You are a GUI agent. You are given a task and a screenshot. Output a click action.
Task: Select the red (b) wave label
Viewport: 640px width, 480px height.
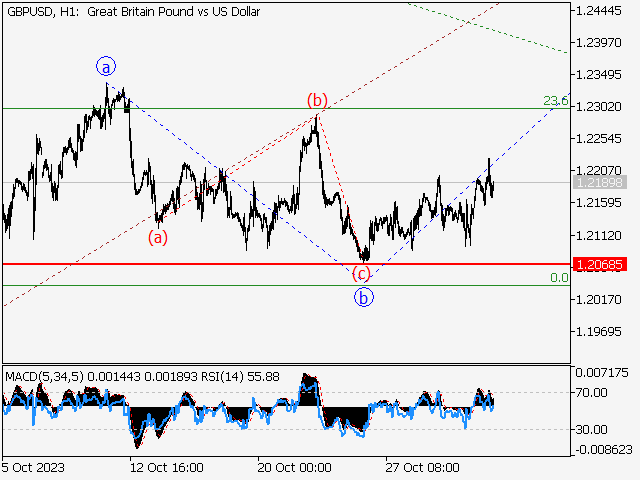(x=317, y=100)
